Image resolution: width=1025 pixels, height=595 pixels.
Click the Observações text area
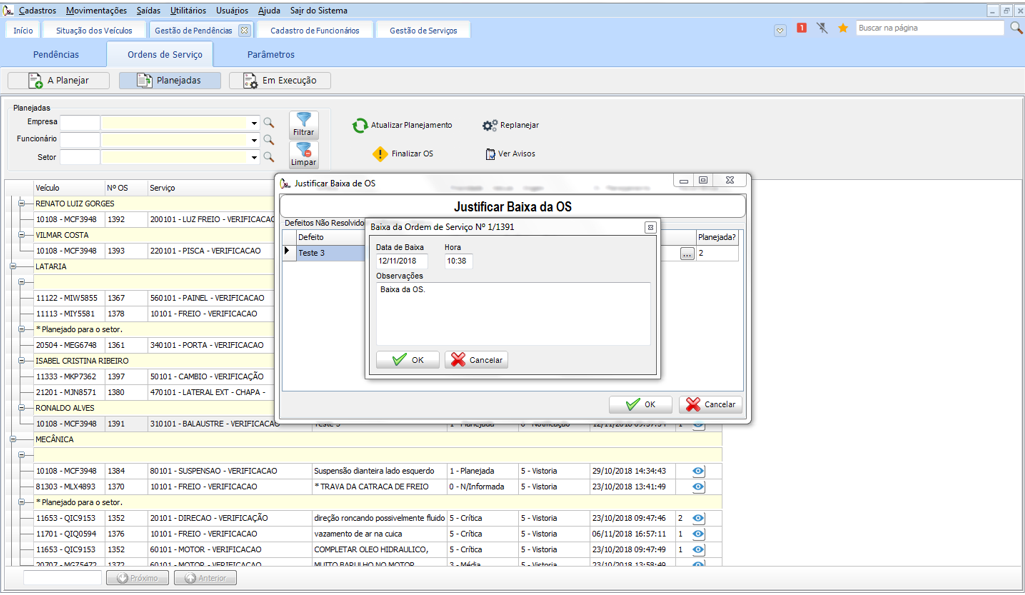coord(512,313)
